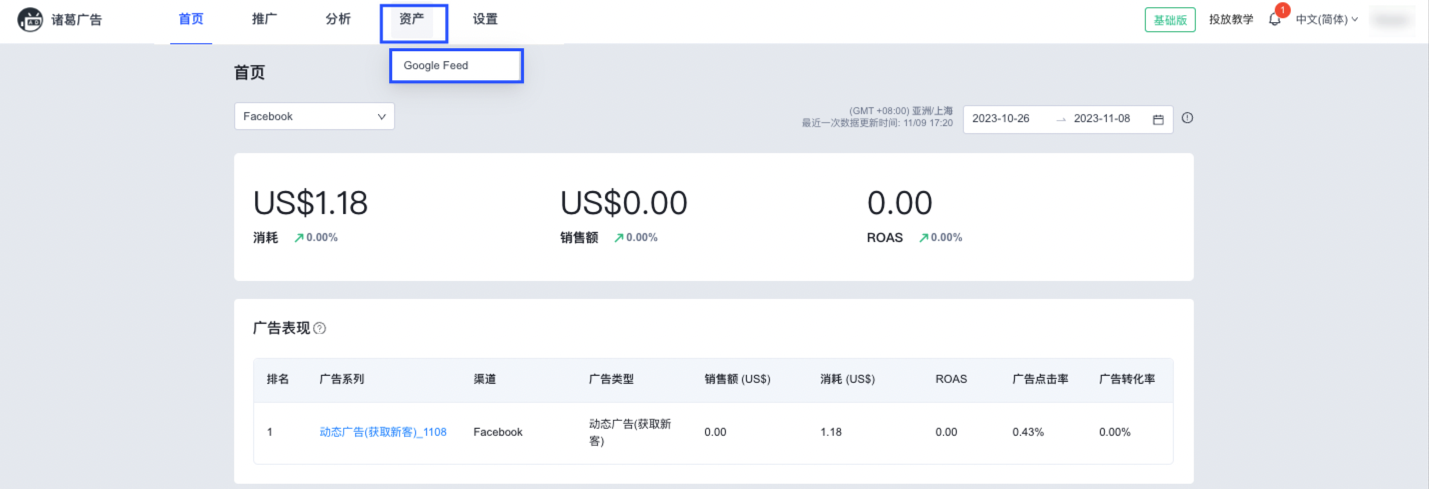Open the 推广 navigation tab

click(x=264, y=19)
